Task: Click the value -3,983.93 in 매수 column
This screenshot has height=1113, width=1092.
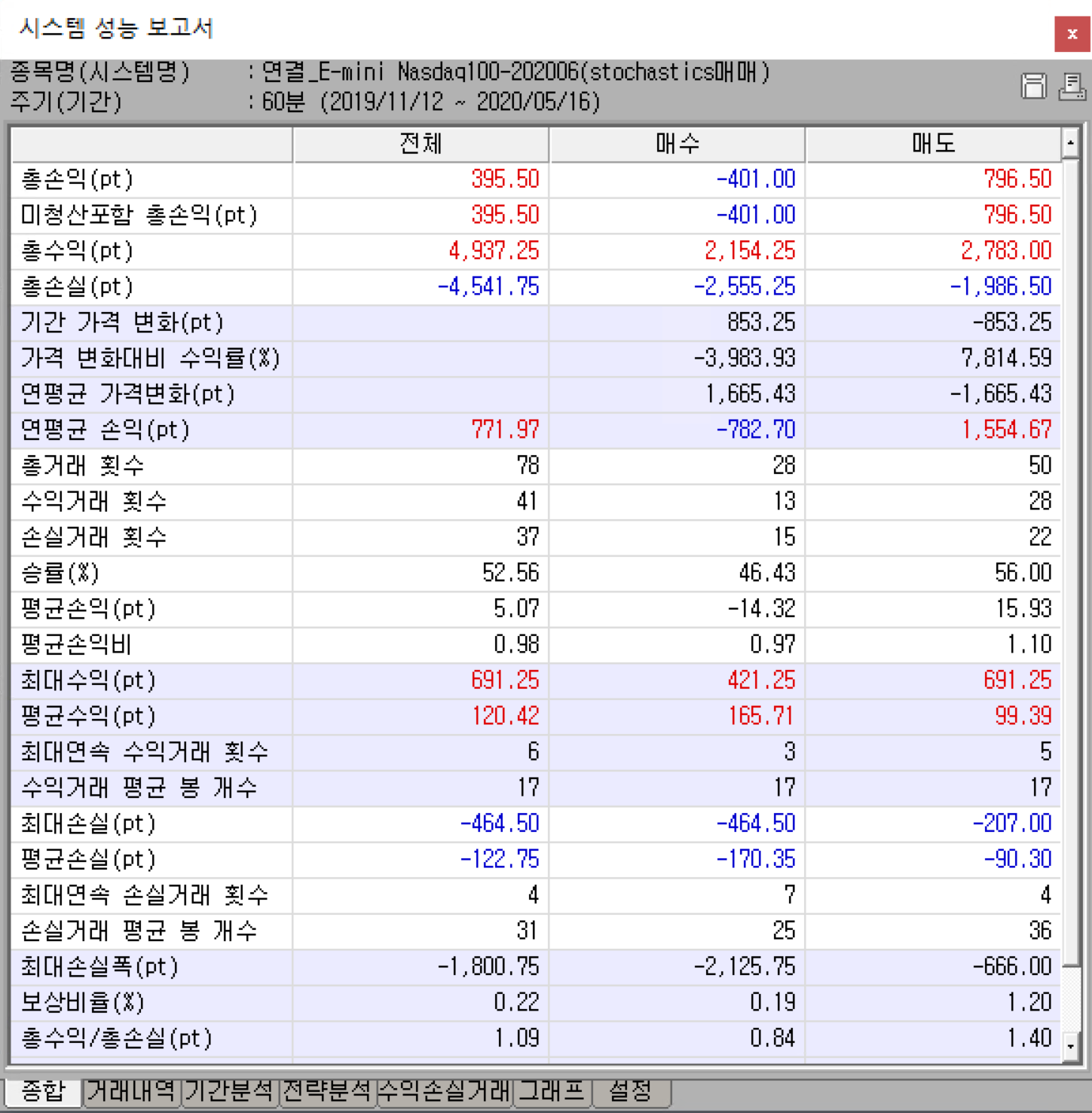Action: pos(745,359)
